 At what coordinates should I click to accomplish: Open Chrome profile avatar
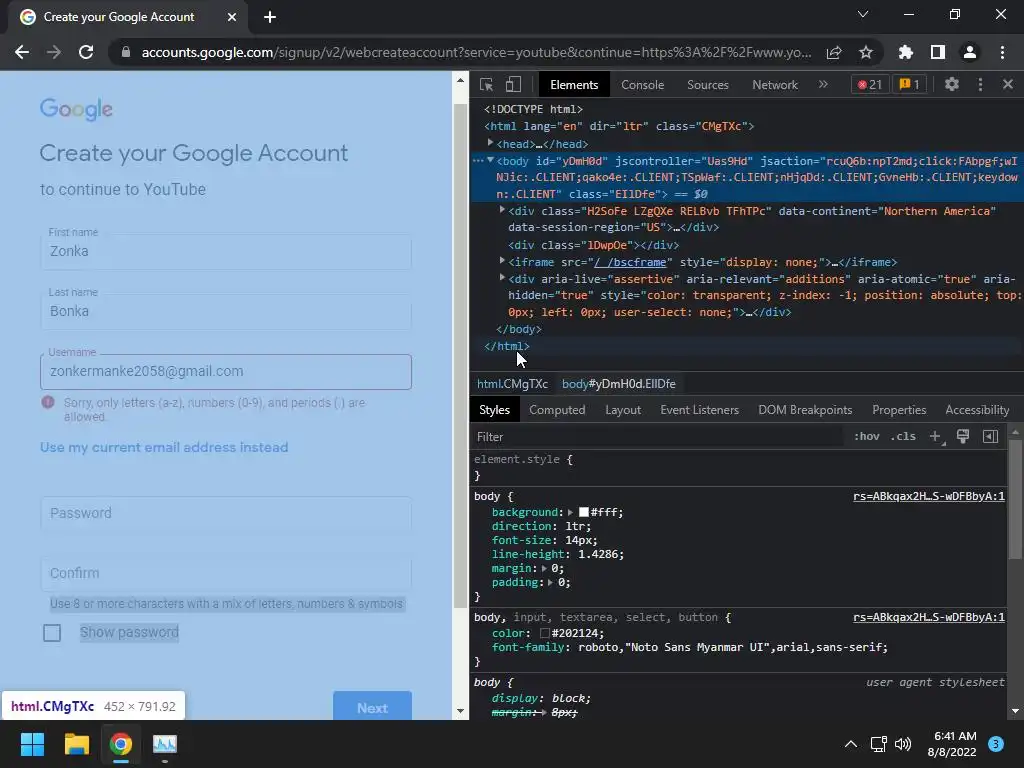pos(970,52)
